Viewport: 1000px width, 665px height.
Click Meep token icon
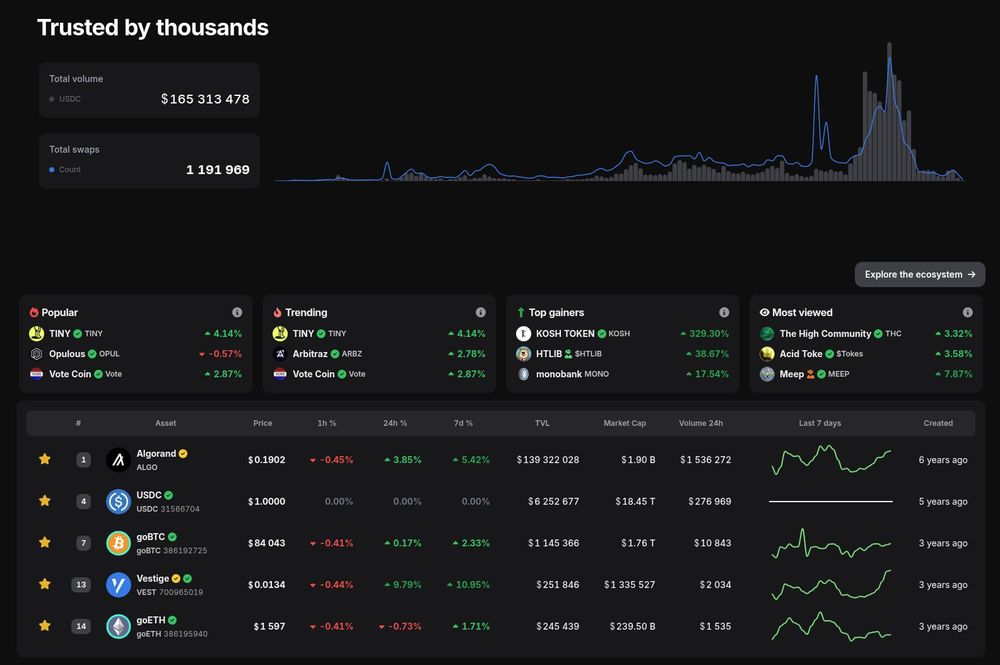pyautogui.click(x=767, y=374)
